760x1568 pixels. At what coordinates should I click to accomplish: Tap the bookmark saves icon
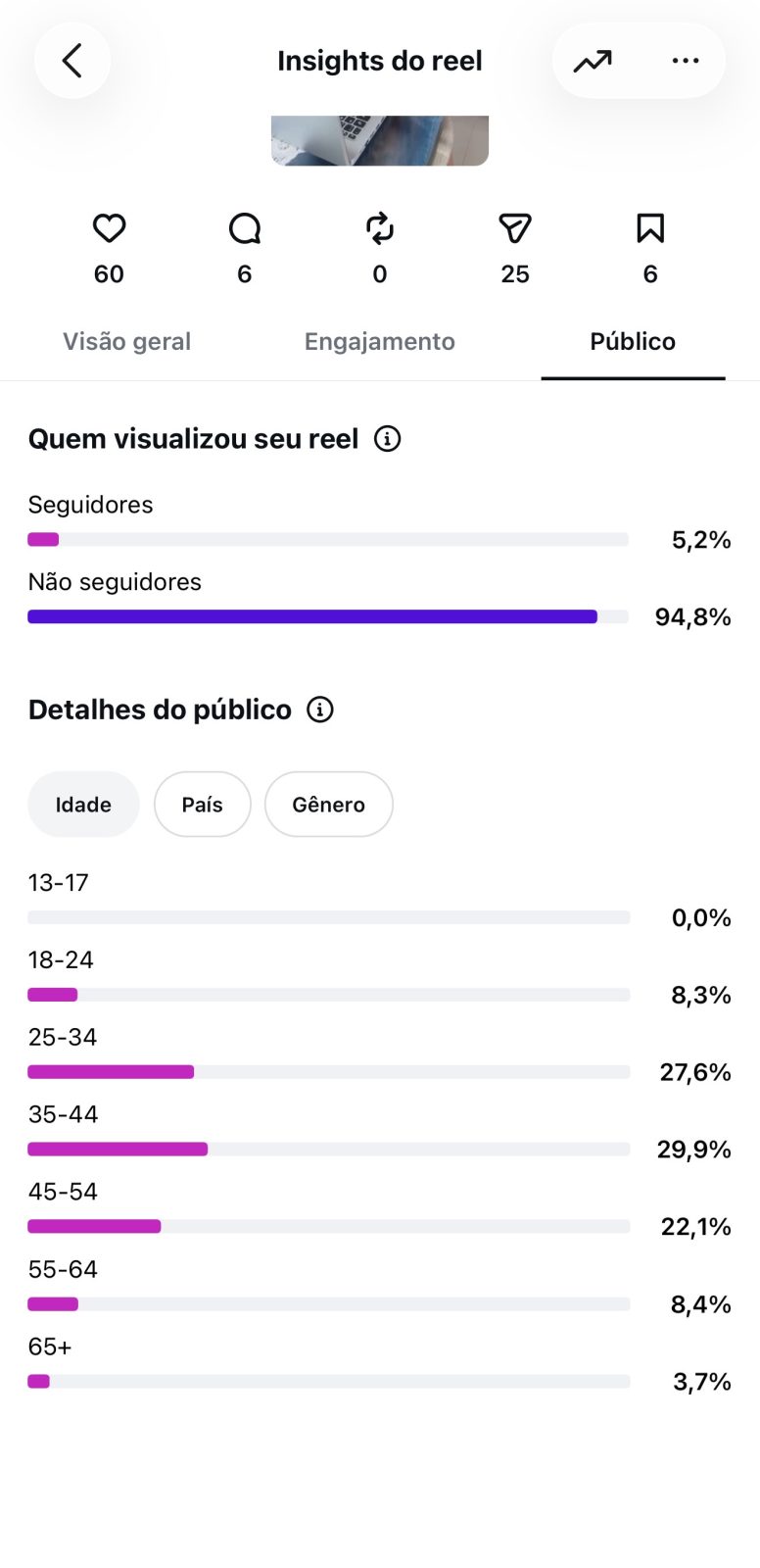point(650,228)
